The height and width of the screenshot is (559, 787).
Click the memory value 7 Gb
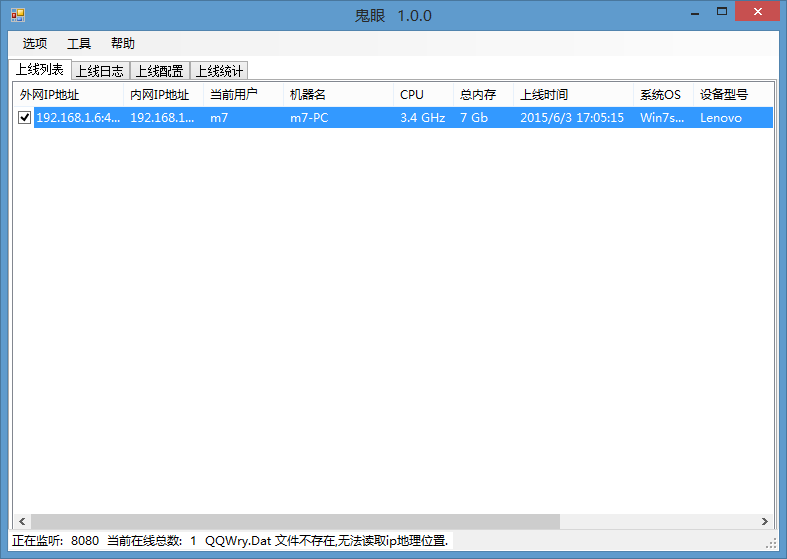point(474,118)
